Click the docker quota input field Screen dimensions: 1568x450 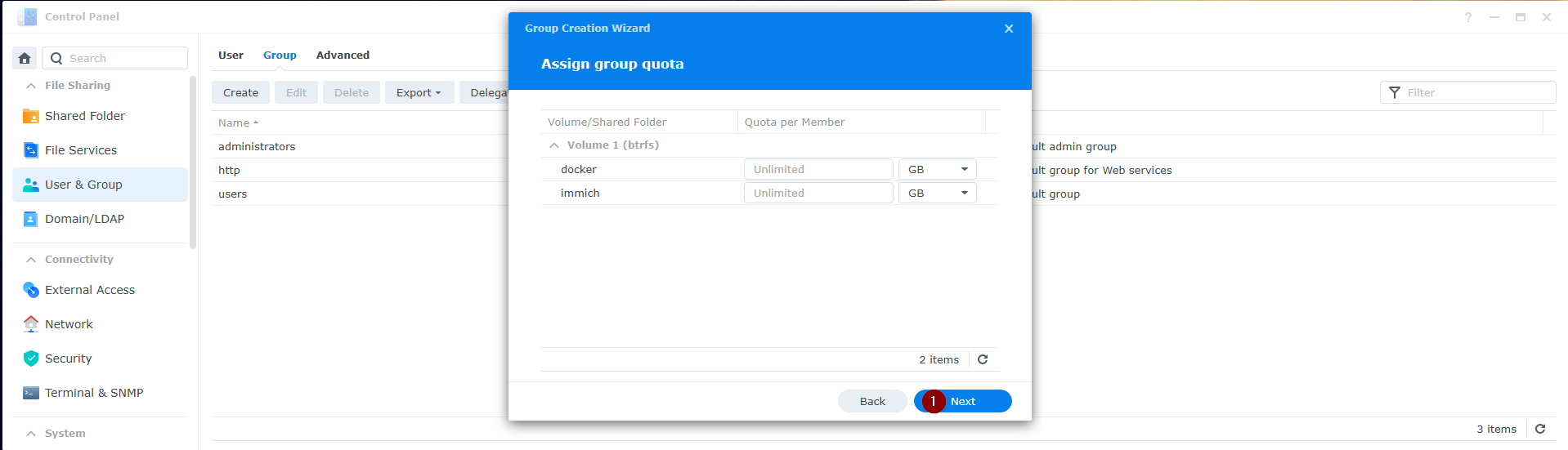[818, 169]
